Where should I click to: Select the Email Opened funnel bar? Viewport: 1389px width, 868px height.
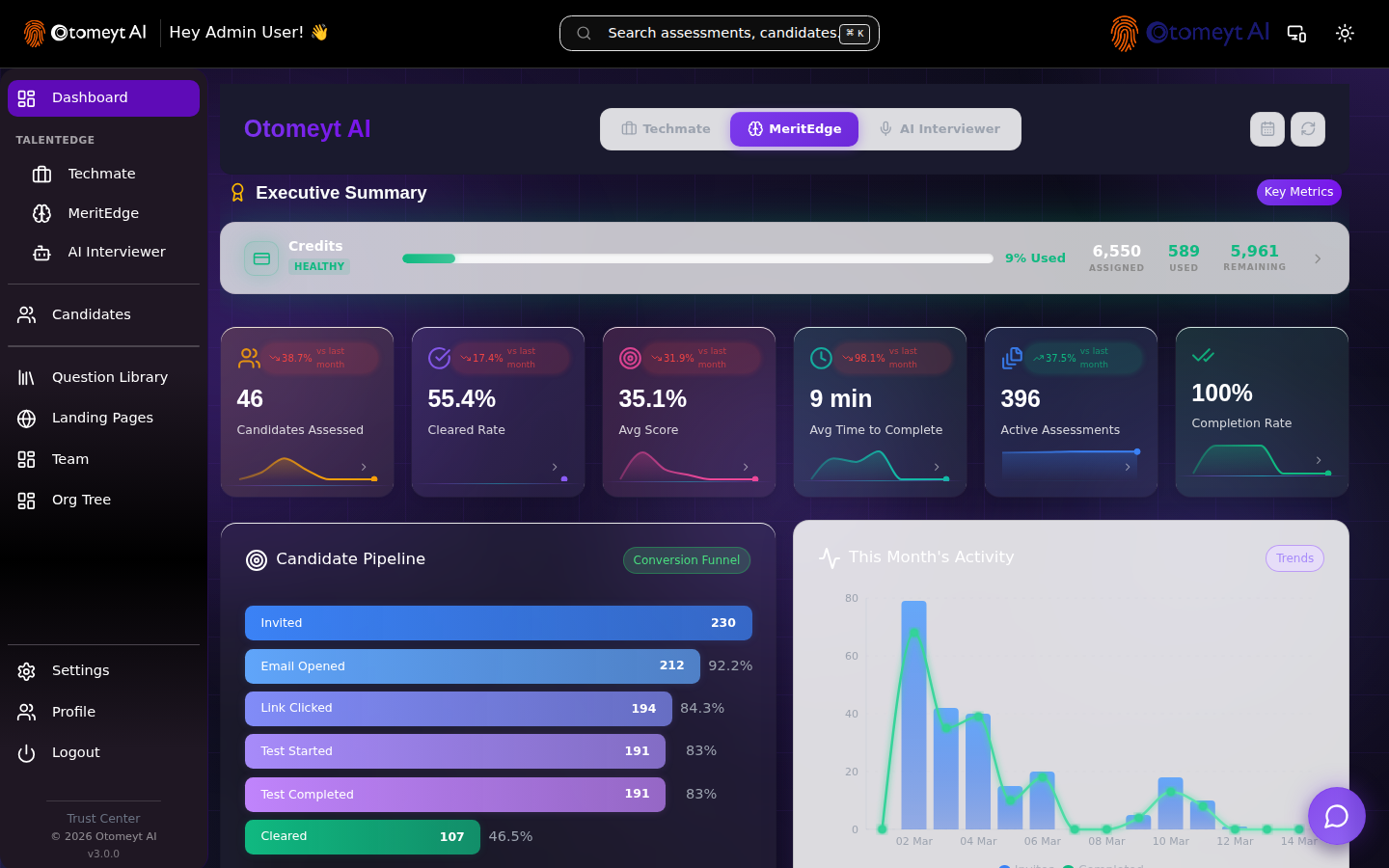pyautogui.click(x=473, y=666)
